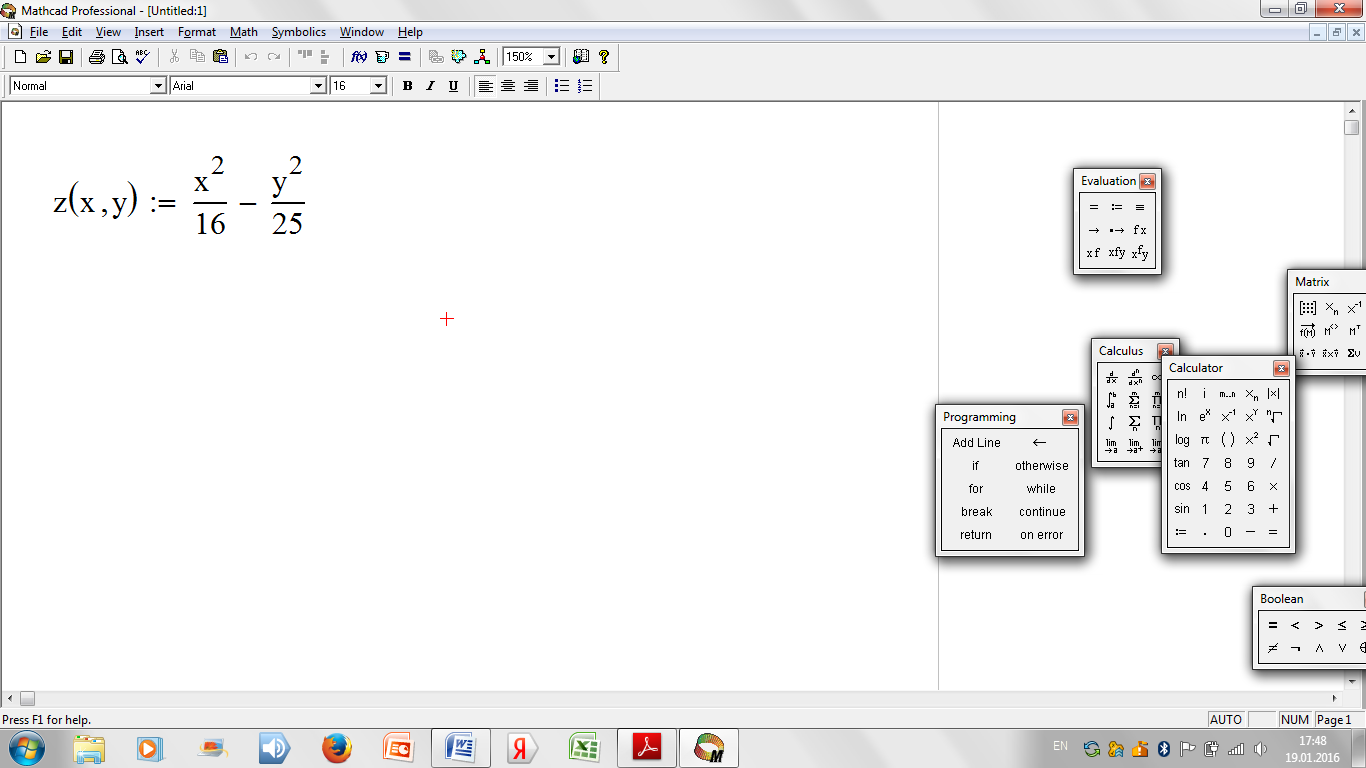Click the Insert Function f(x) toolbar icon
The height and width of the screenshot is (768, 1366).
tap(359, 57)
